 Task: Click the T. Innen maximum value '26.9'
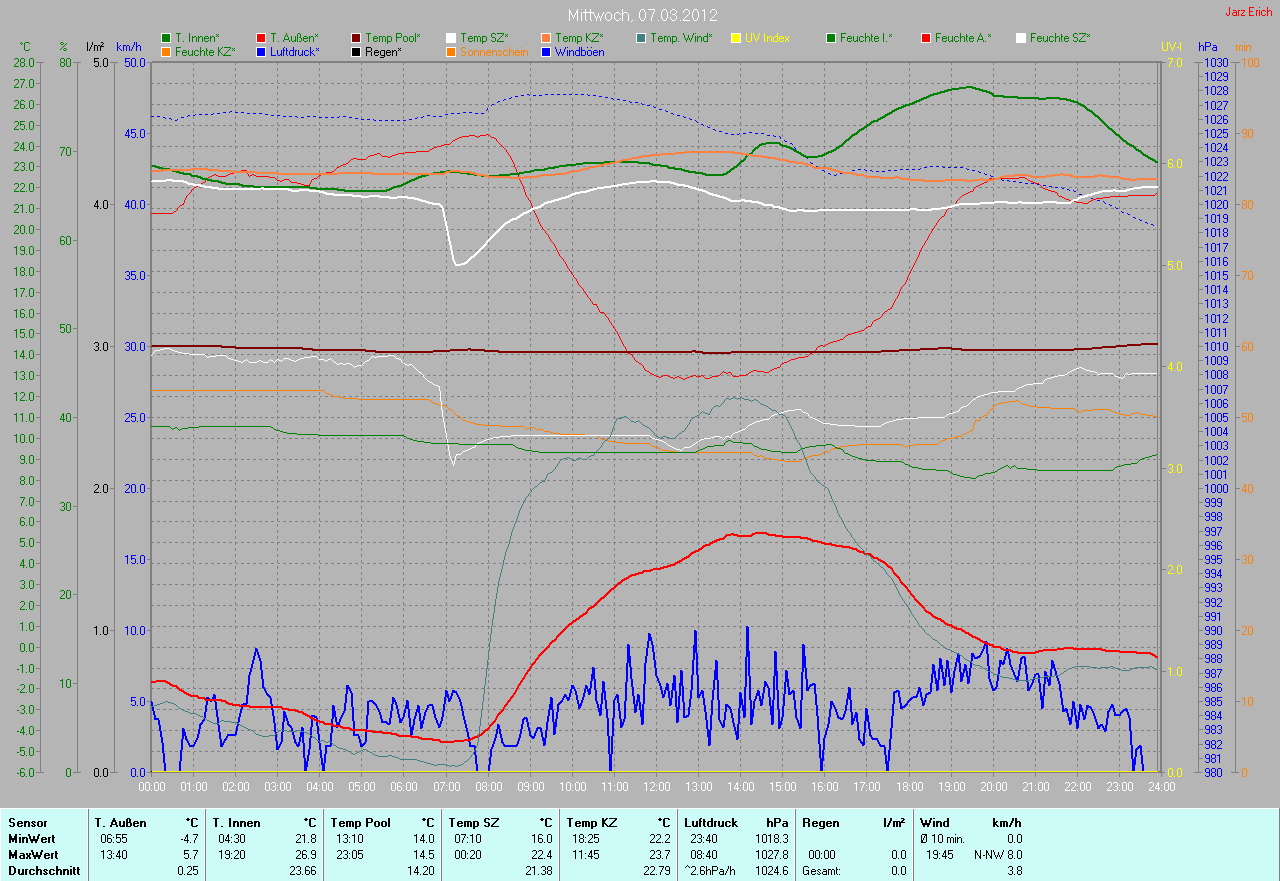(305, 855)
